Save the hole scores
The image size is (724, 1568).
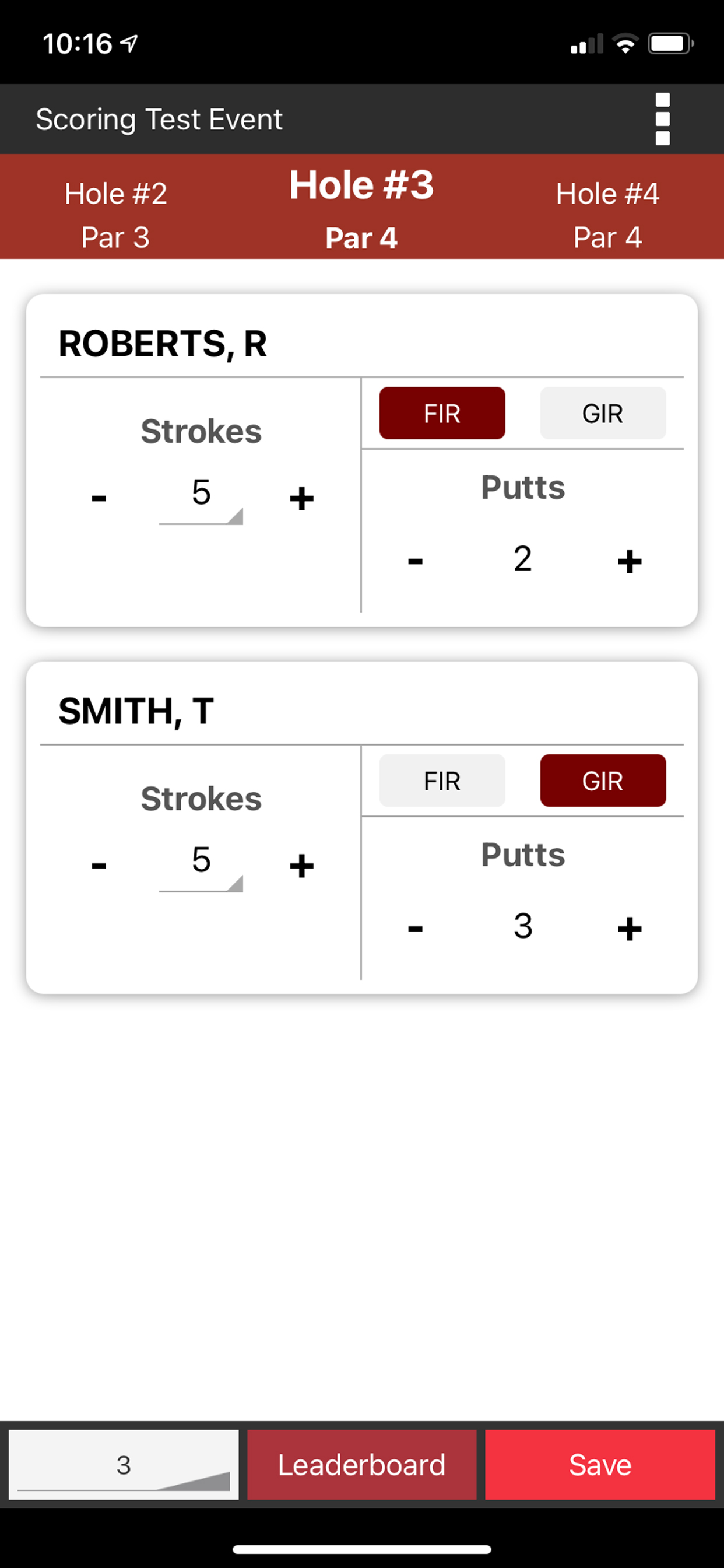click(x=599, y=1465)
